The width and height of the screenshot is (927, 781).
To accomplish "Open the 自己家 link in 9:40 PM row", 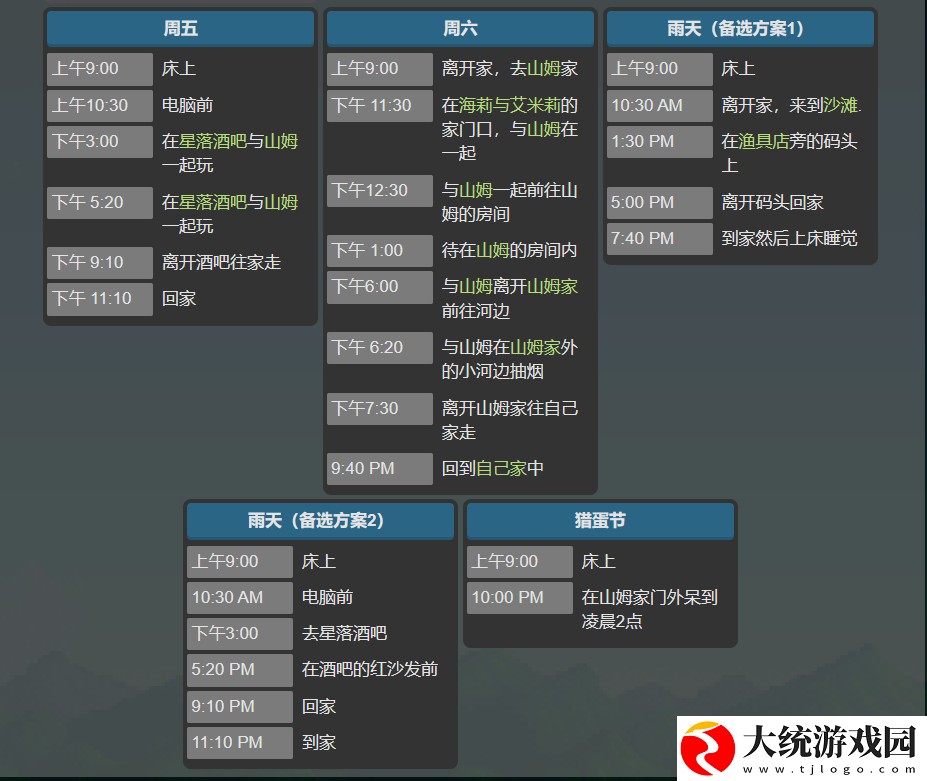I will tap(501, 468).
